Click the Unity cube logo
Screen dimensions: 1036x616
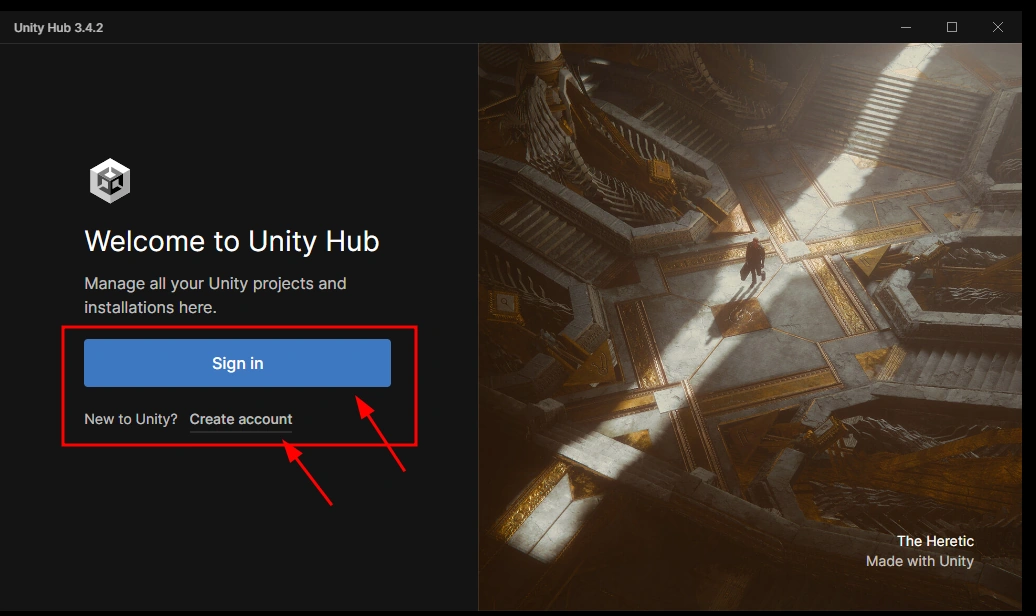(110, 180)
